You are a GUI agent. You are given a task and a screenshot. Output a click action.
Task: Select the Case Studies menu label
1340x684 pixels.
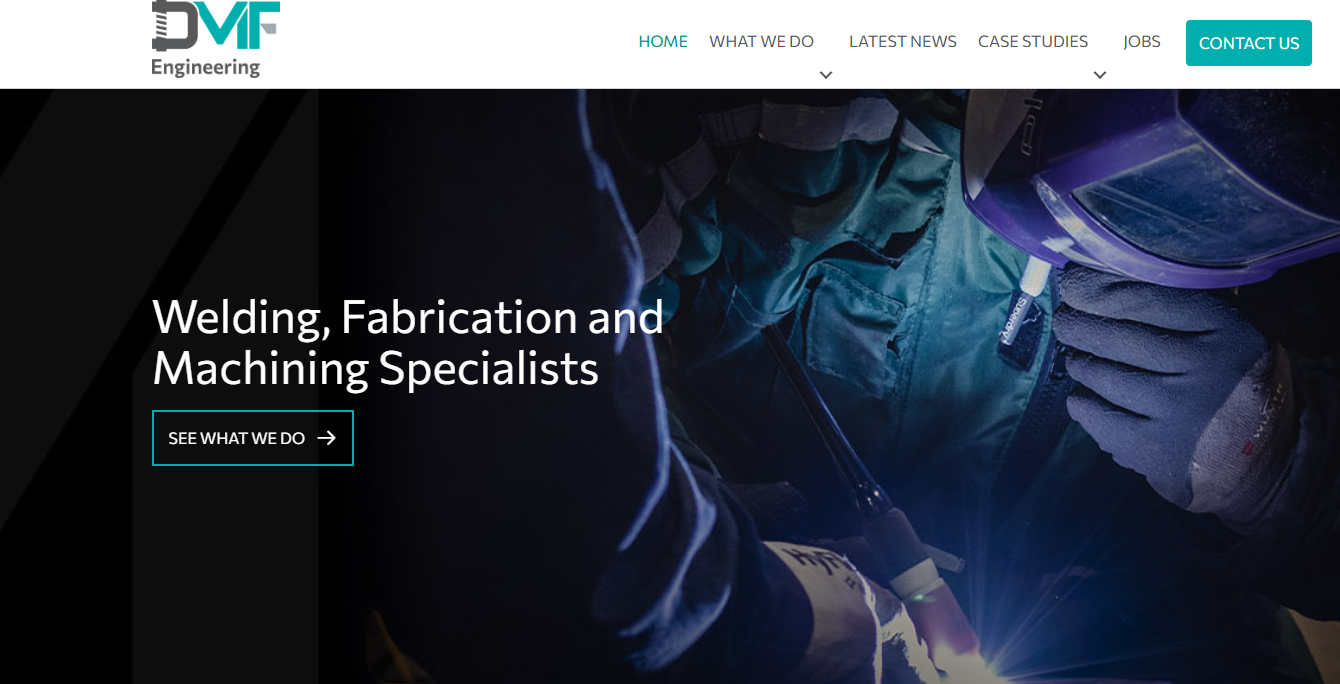[1033, 41]
